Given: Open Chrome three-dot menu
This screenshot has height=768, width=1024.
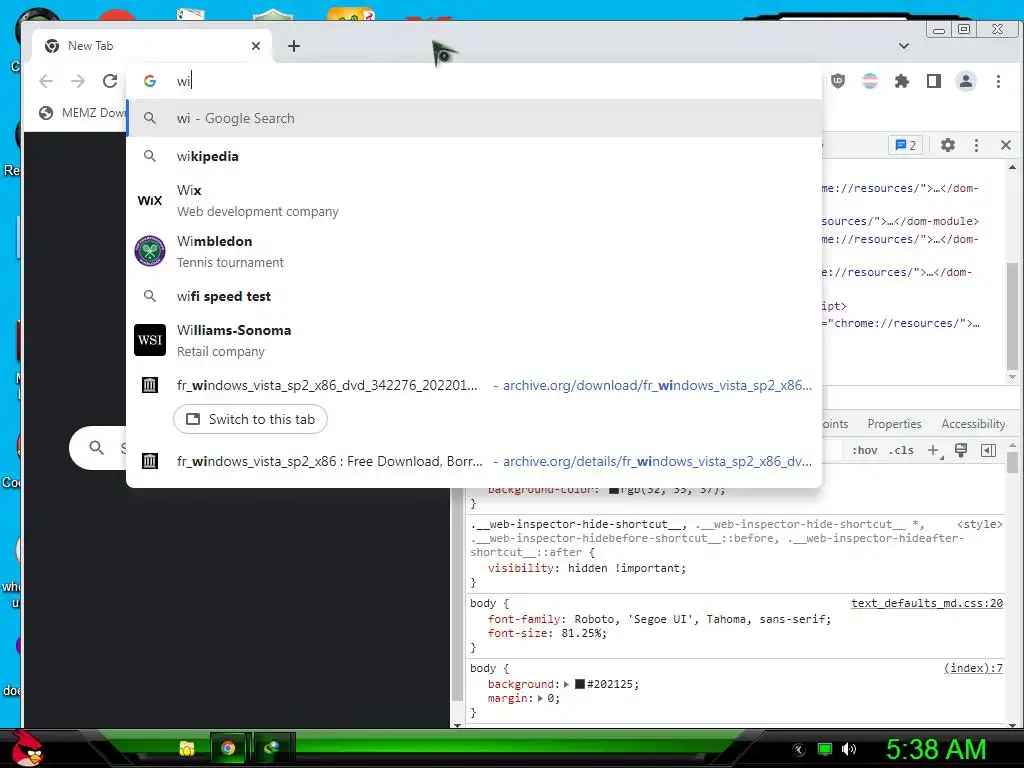Looking at the screenshot, I should pos(998,81).
